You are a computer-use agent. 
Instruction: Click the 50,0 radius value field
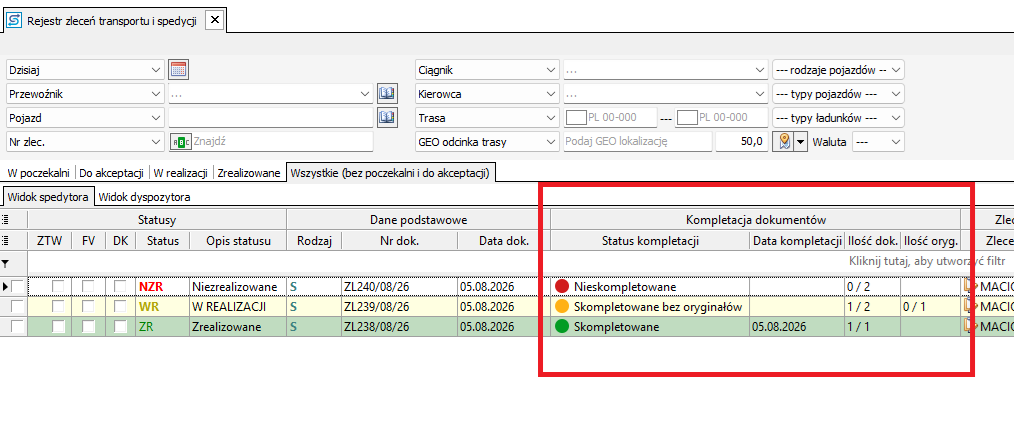pyautogui.click(x=742, y=142)
